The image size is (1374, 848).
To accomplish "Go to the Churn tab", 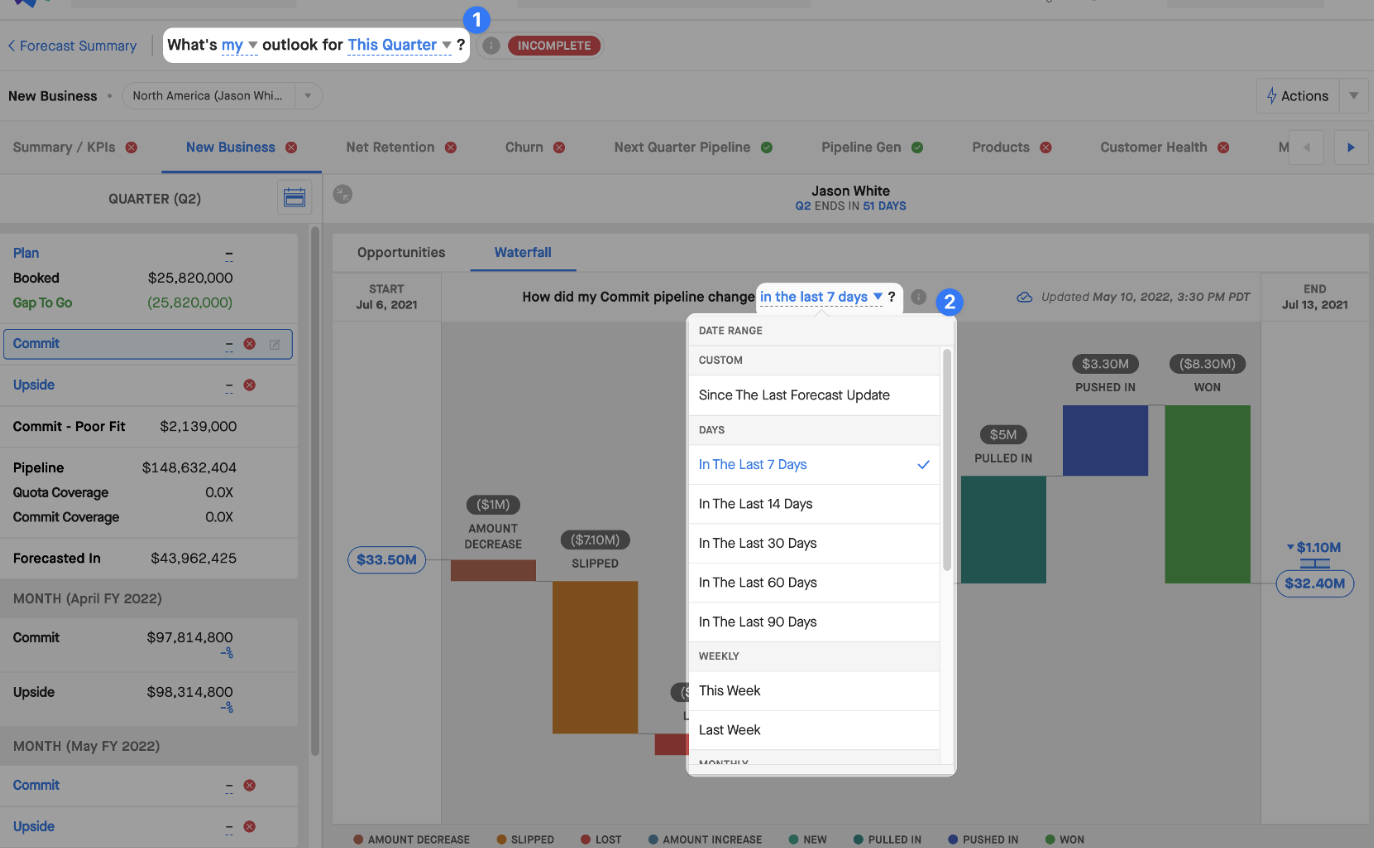I will 535,147.
